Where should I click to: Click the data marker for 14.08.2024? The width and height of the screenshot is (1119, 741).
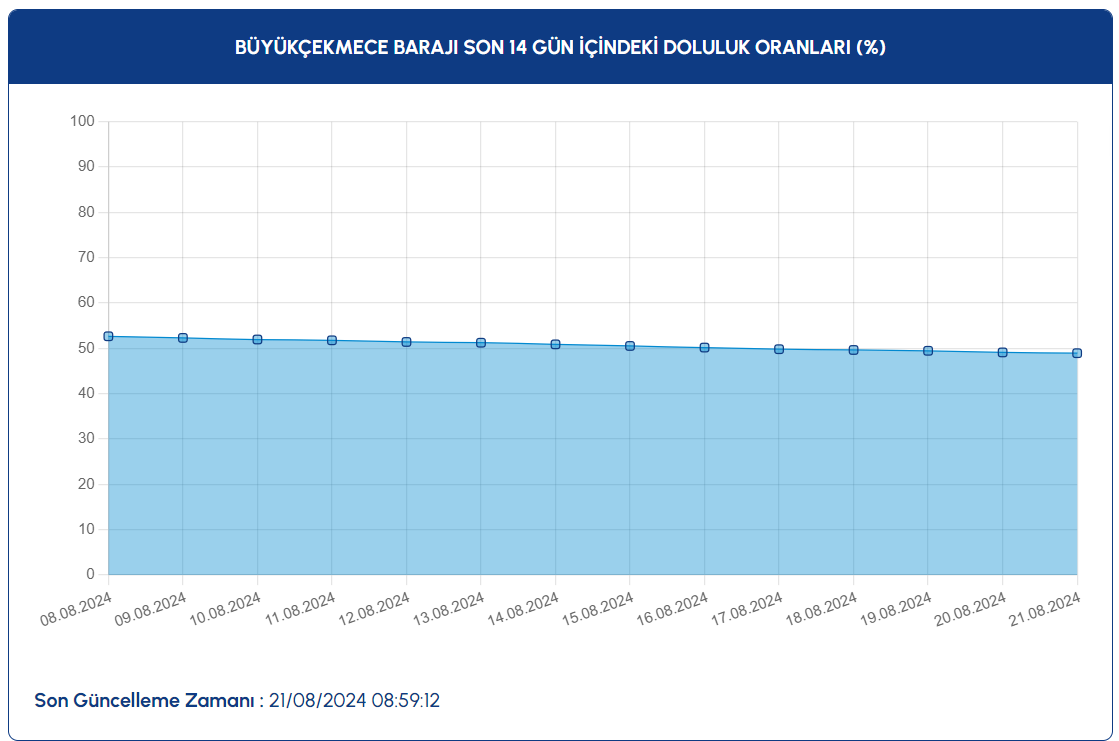tap(555, 345)
